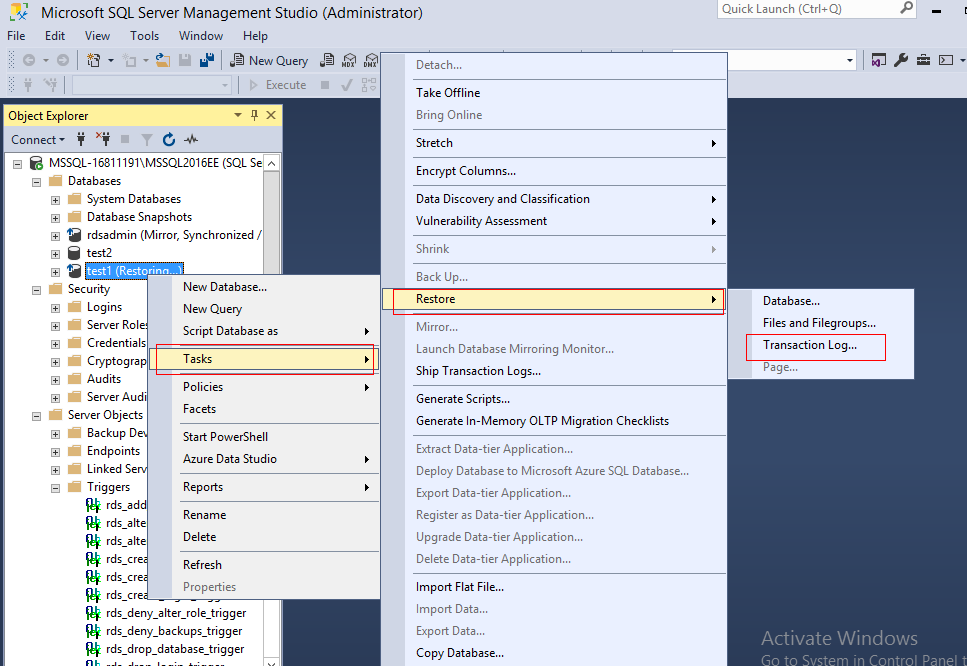Screen dimensions: 967x666
Task: Click the Stop square beside Execute
Action: tap(325, 85)
